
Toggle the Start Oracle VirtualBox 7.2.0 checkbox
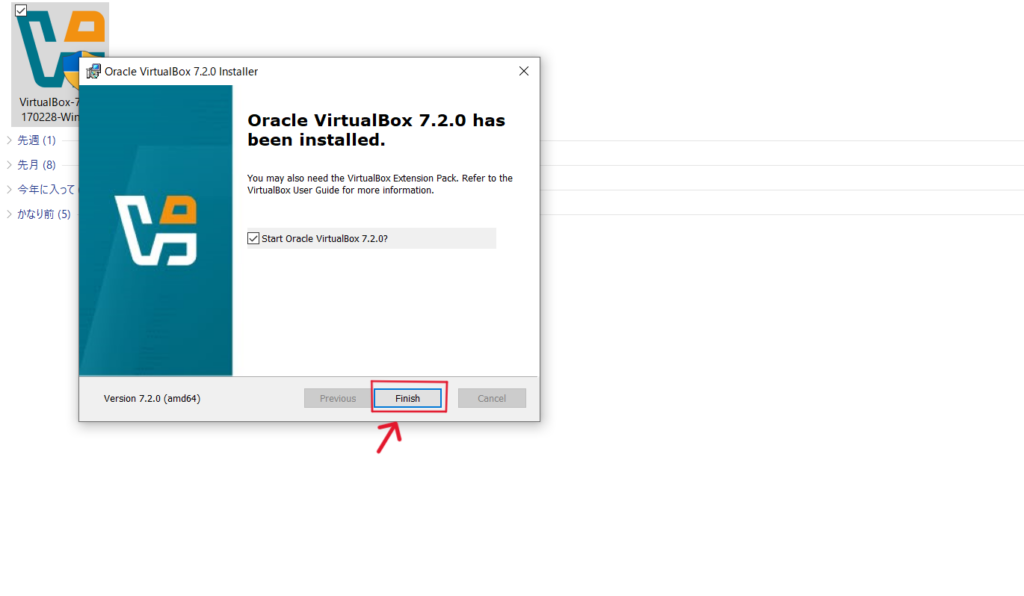pyautogui.click(x=253, y=239)
